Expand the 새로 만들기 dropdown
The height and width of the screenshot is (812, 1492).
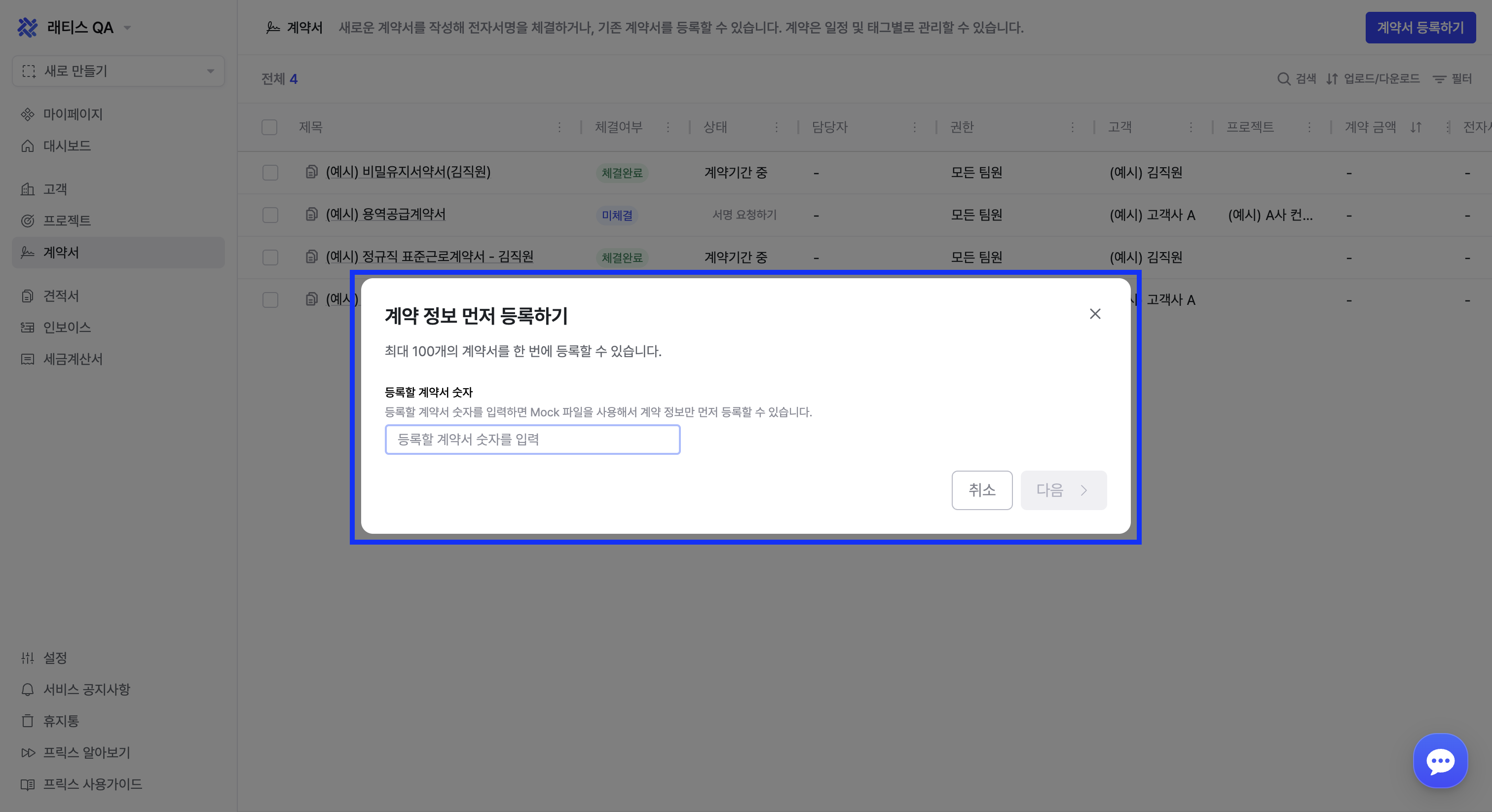210,71
